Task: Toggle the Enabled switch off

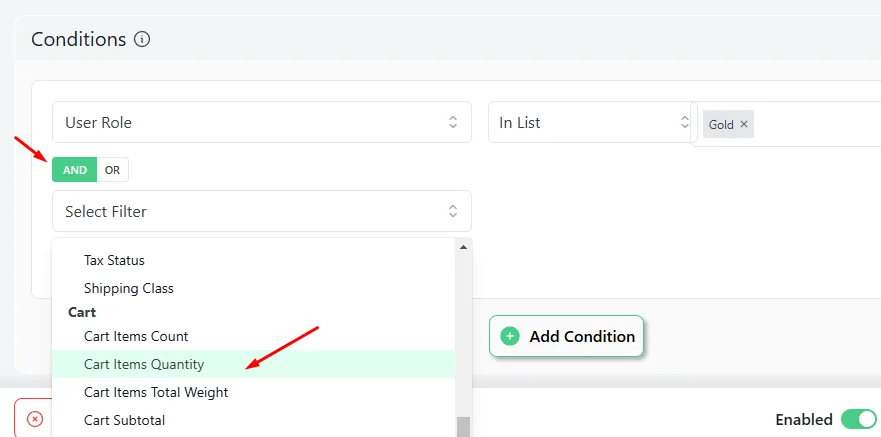Action: click(x=859, y=419)
